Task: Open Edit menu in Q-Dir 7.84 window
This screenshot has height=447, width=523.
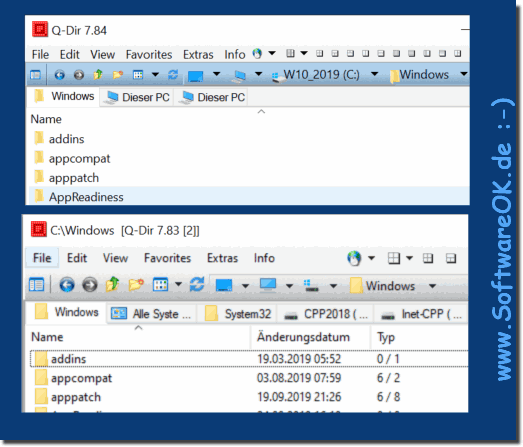Action: 69,54
